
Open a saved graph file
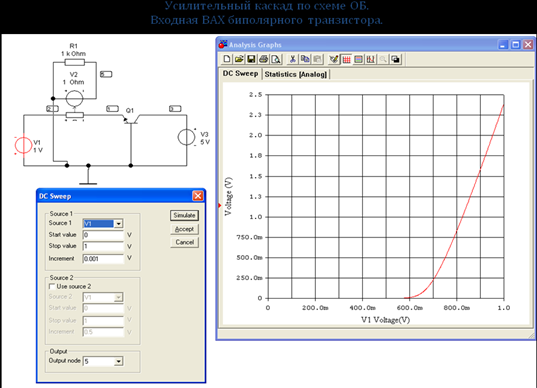[x=239, y=59]
